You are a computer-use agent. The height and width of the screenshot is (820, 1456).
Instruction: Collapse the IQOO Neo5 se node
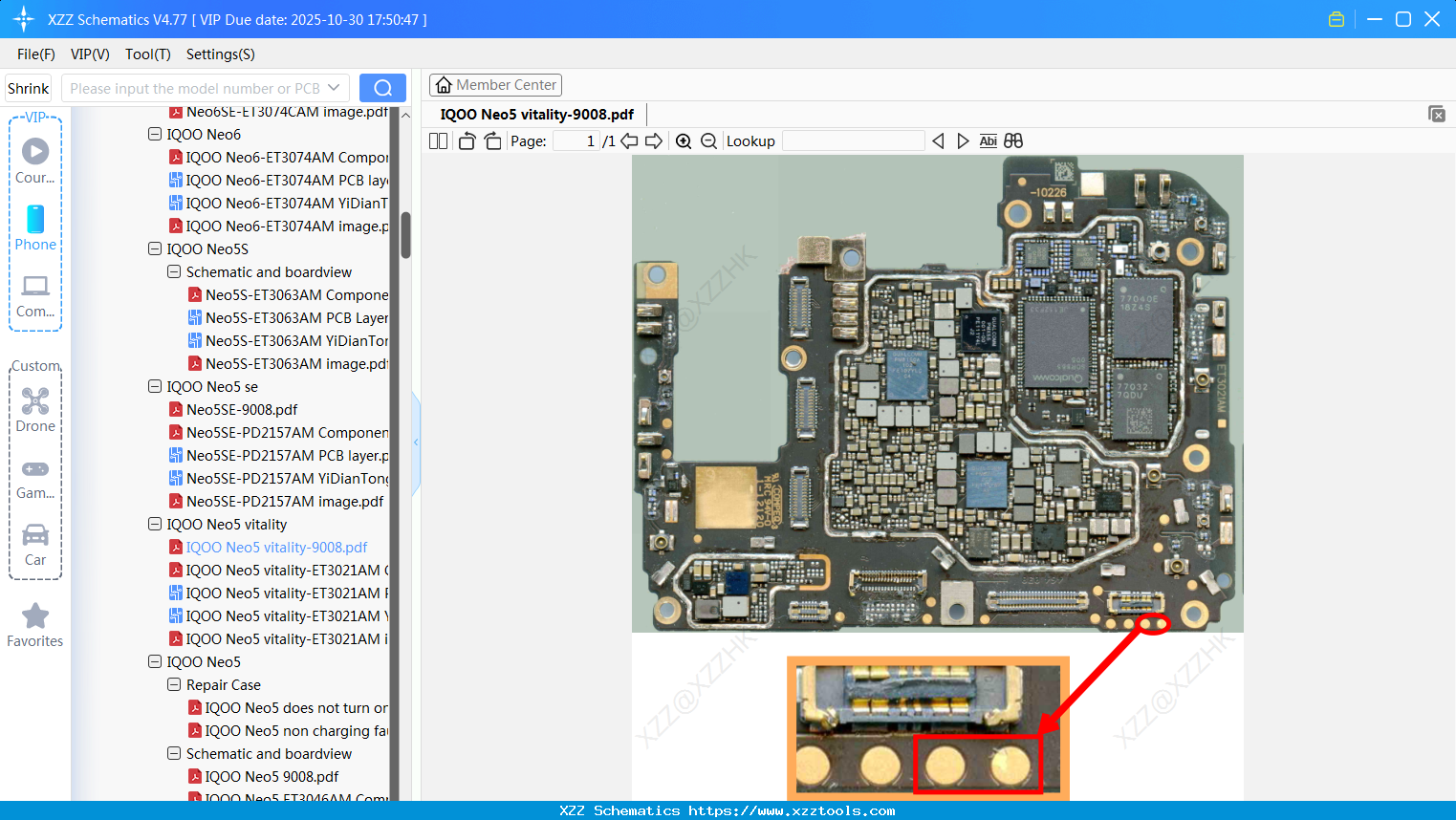[x=155, y=387]
